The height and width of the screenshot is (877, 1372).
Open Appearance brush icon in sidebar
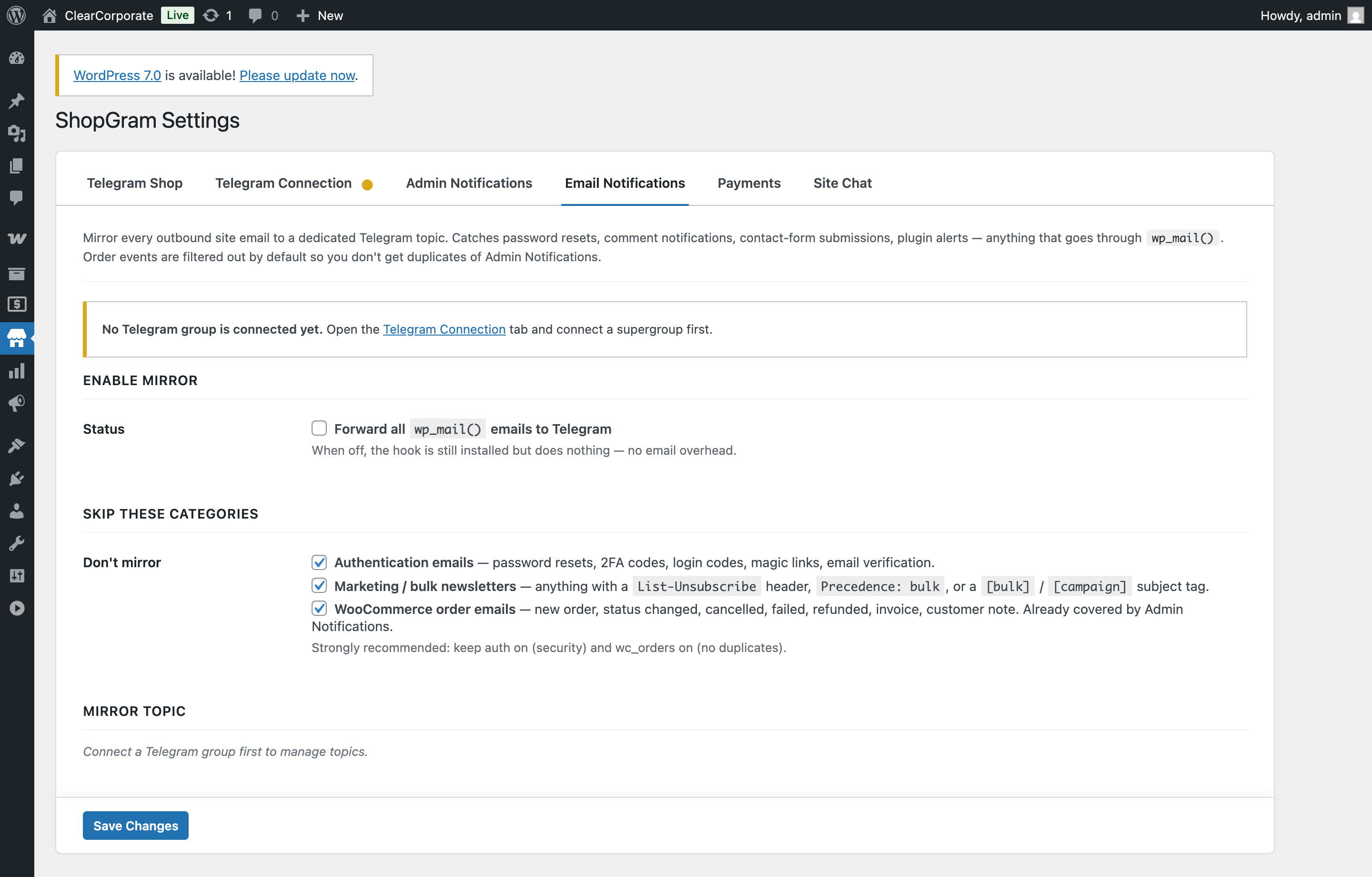17,445
